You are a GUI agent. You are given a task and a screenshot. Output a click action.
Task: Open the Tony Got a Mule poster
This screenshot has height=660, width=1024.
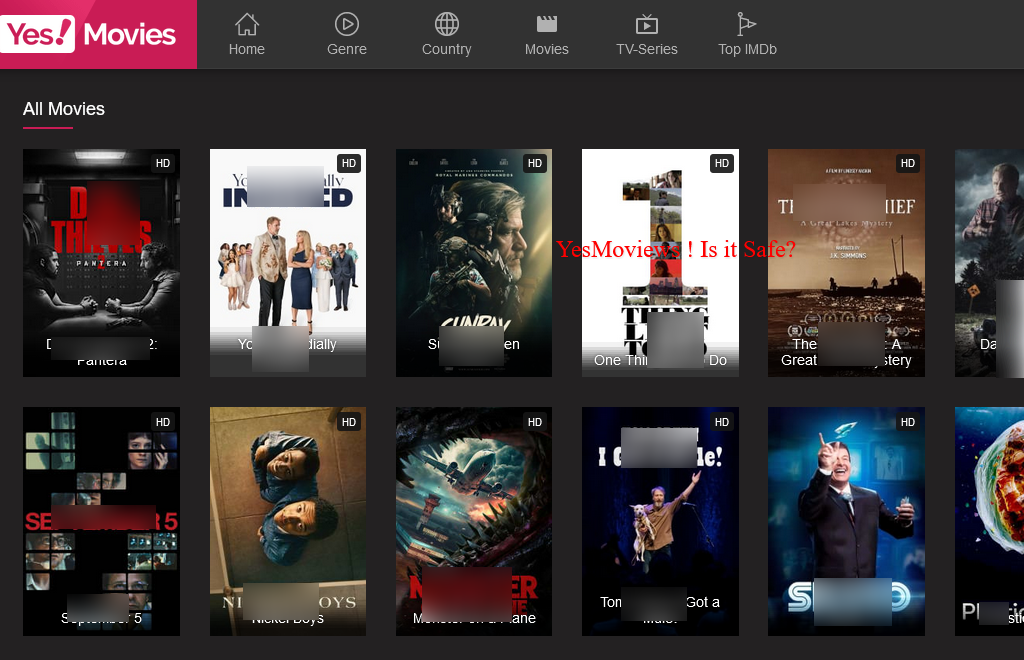[660, 520]
